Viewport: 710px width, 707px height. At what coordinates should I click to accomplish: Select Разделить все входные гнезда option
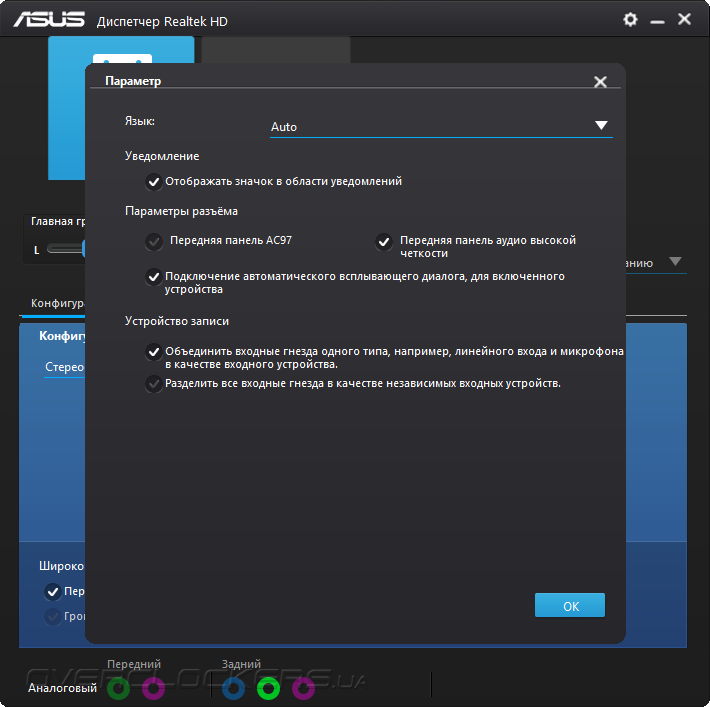(x=154, y=384)
